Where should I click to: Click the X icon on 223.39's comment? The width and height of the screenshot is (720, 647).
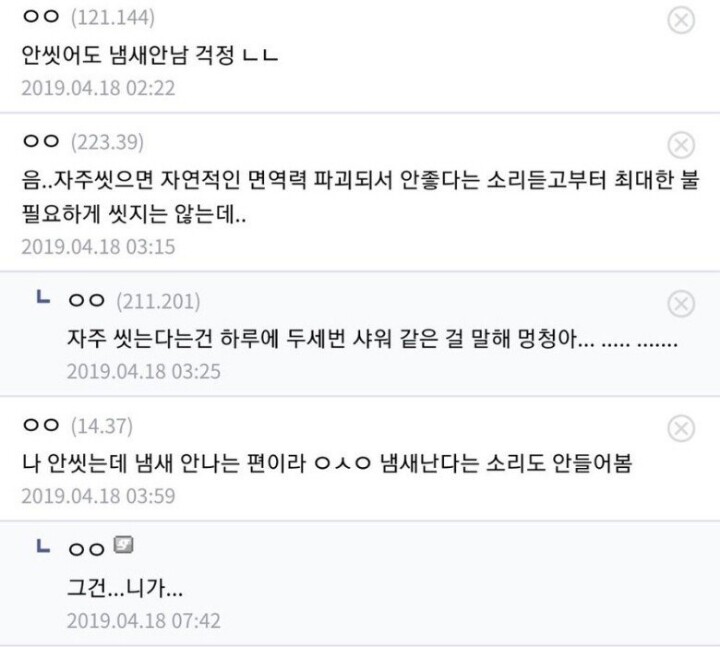[680, 146]
